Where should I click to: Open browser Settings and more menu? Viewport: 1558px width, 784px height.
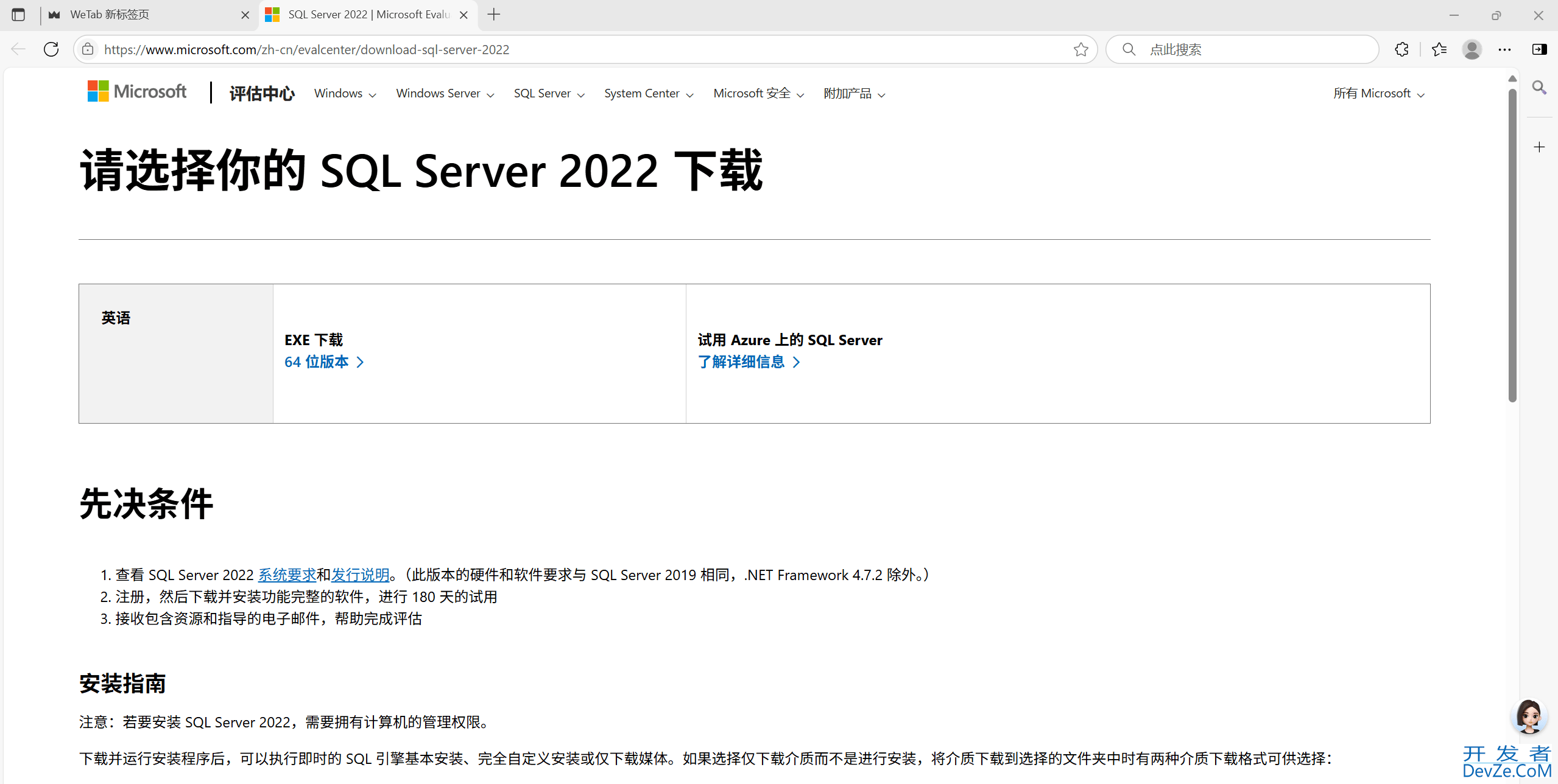[x=1504, y=49]
